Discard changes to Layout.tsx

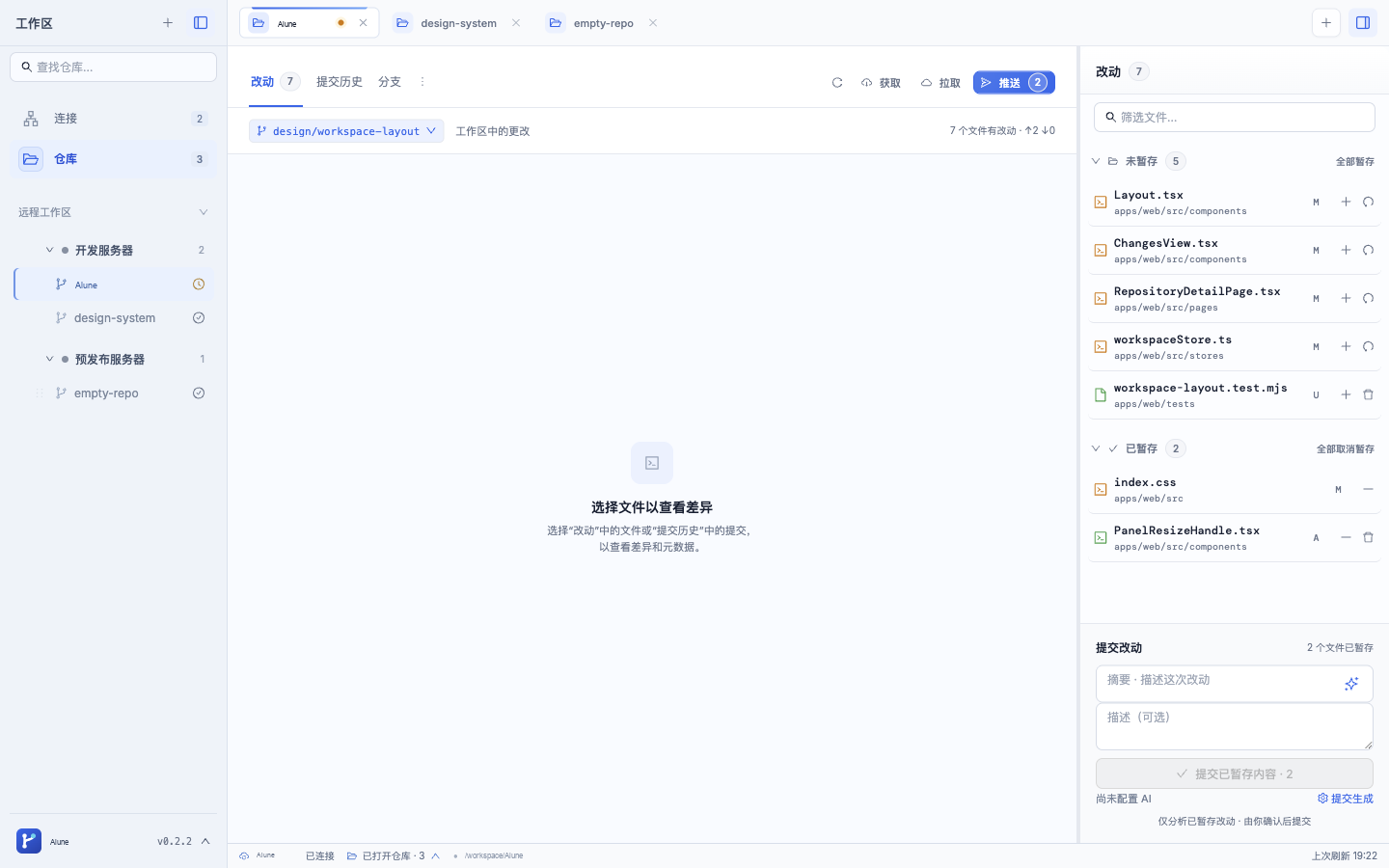point(1368,202)
